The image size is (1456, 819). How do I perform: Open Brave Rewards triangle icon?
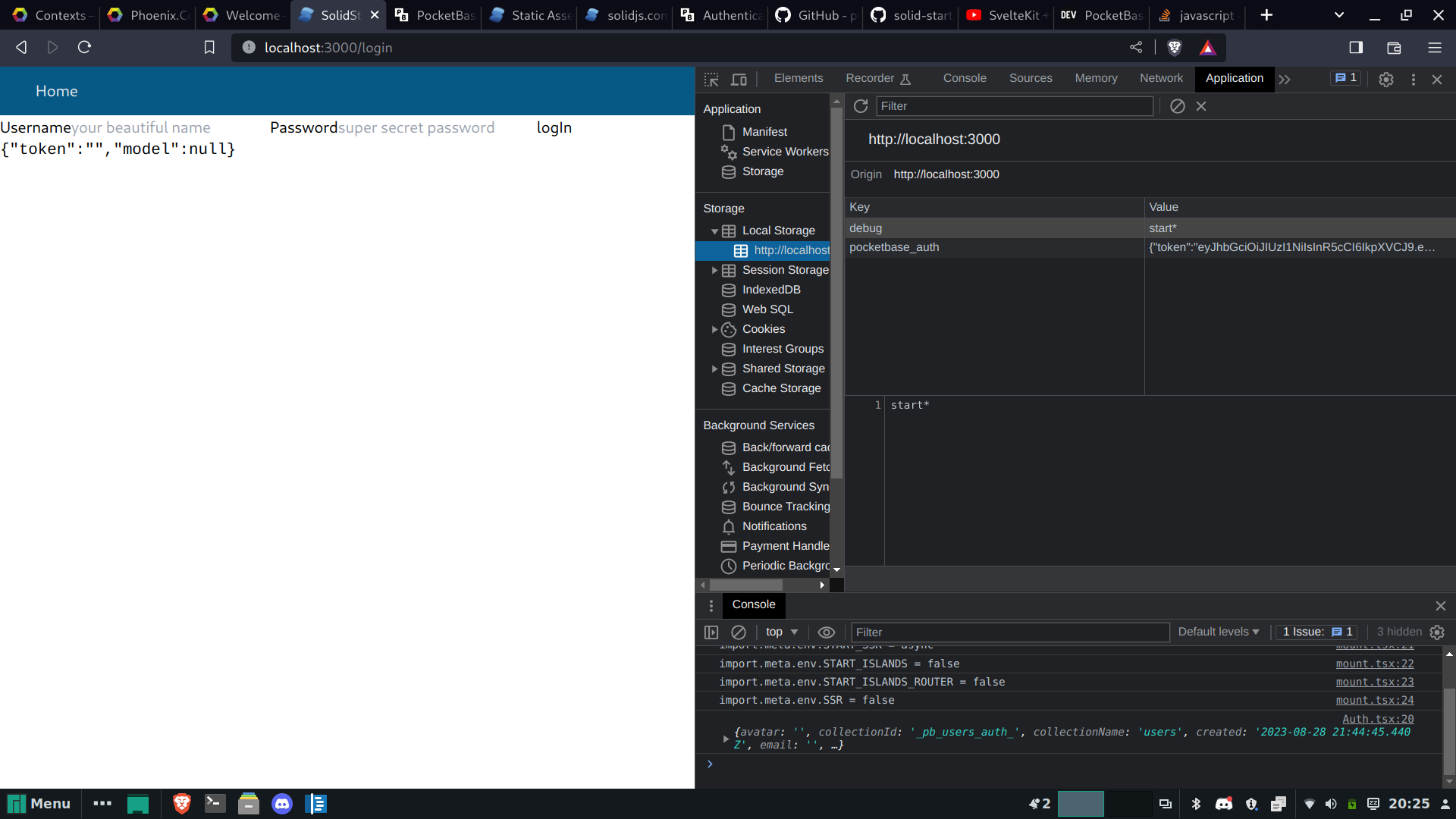click(1208, 47)
